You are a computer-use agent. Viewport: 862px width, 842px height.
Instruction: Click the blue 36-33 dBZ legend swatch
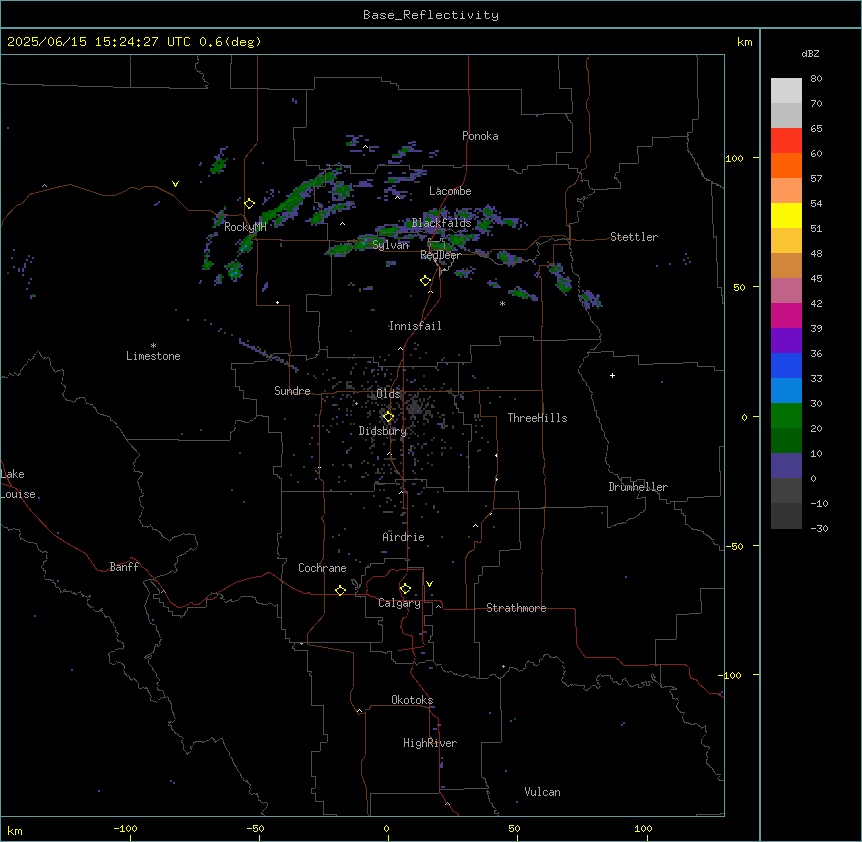(x=786, y=365)
